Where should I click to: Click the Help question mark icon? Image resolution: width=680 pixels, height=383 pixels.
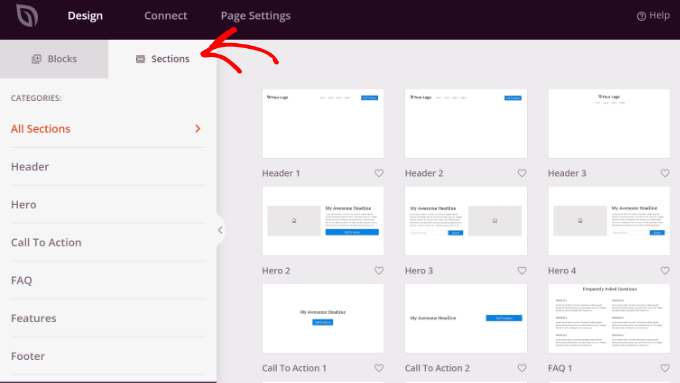(641, 16)
